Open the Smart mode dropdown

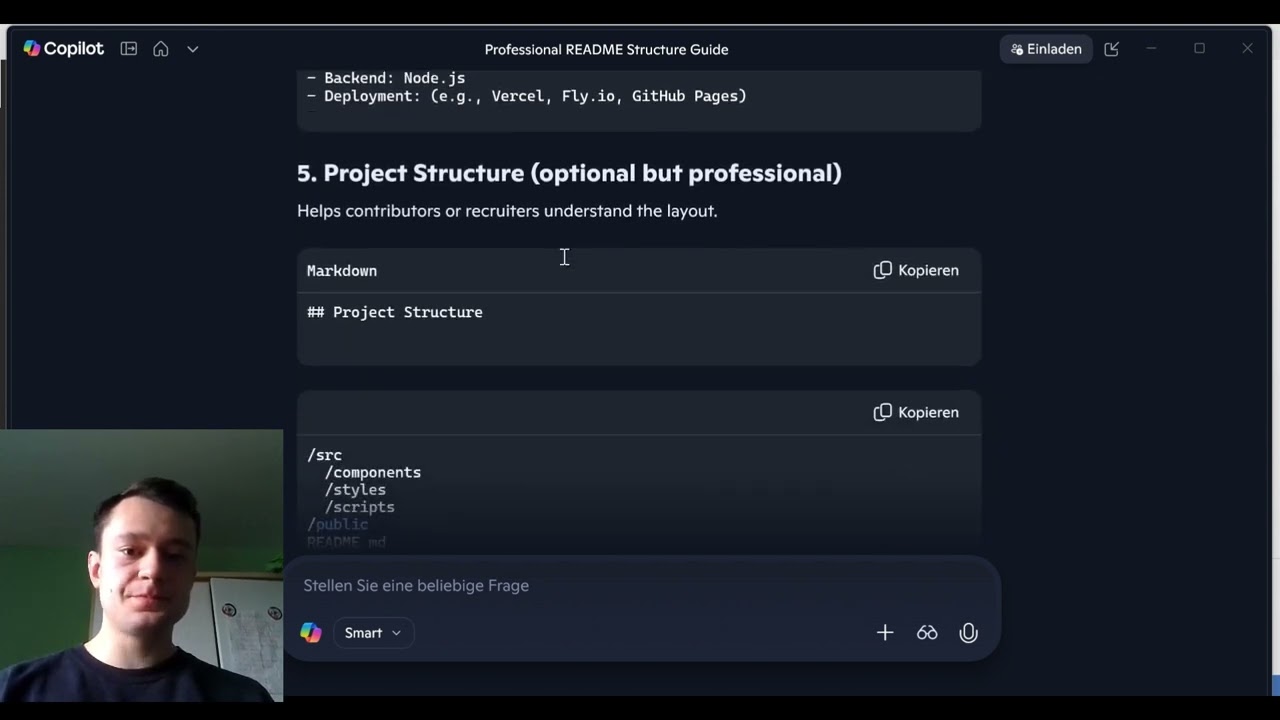tap(372, 633)
